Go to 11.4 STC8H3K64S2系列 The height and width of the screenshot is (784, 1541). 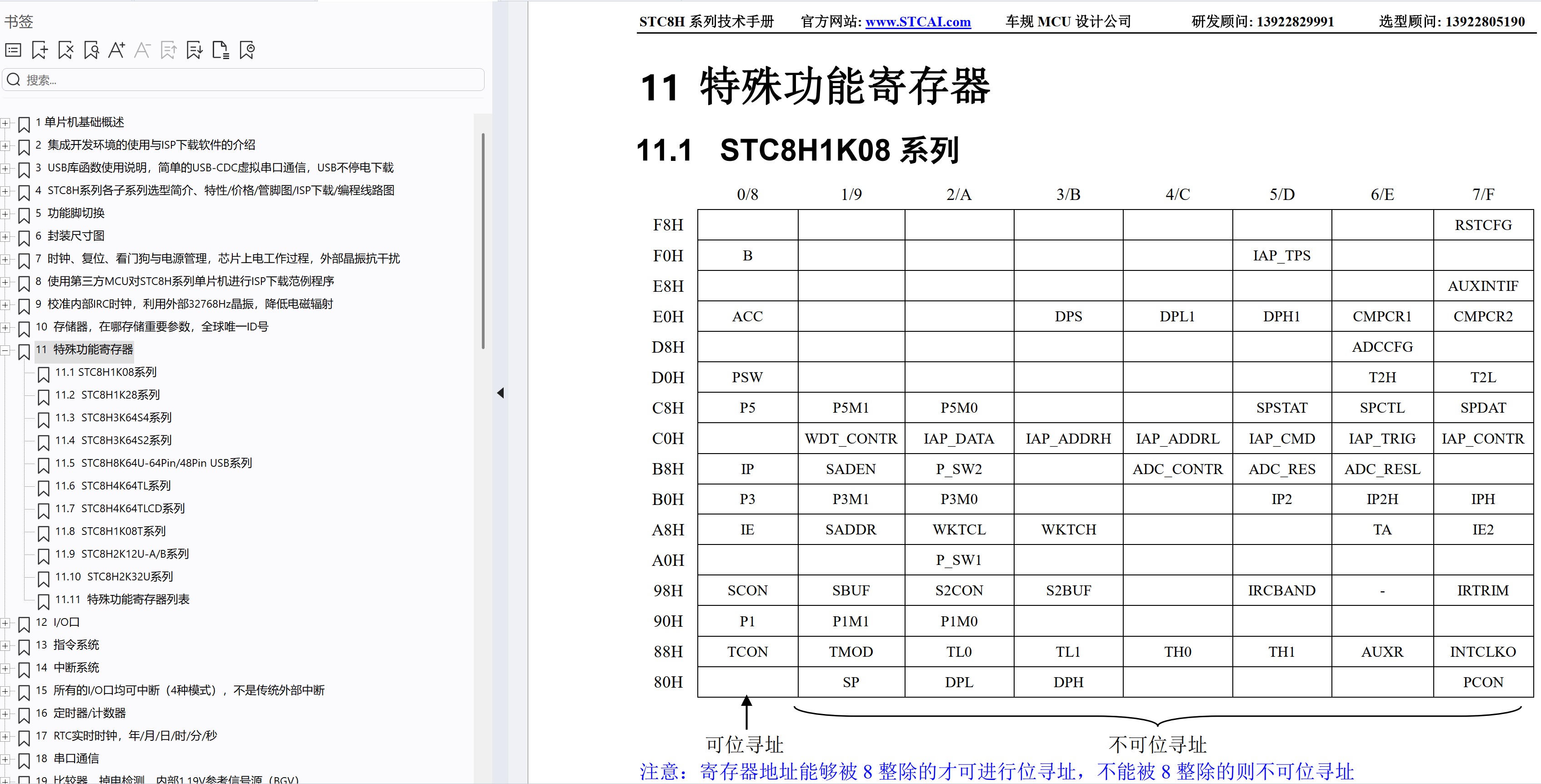click(x=114, y=440)
